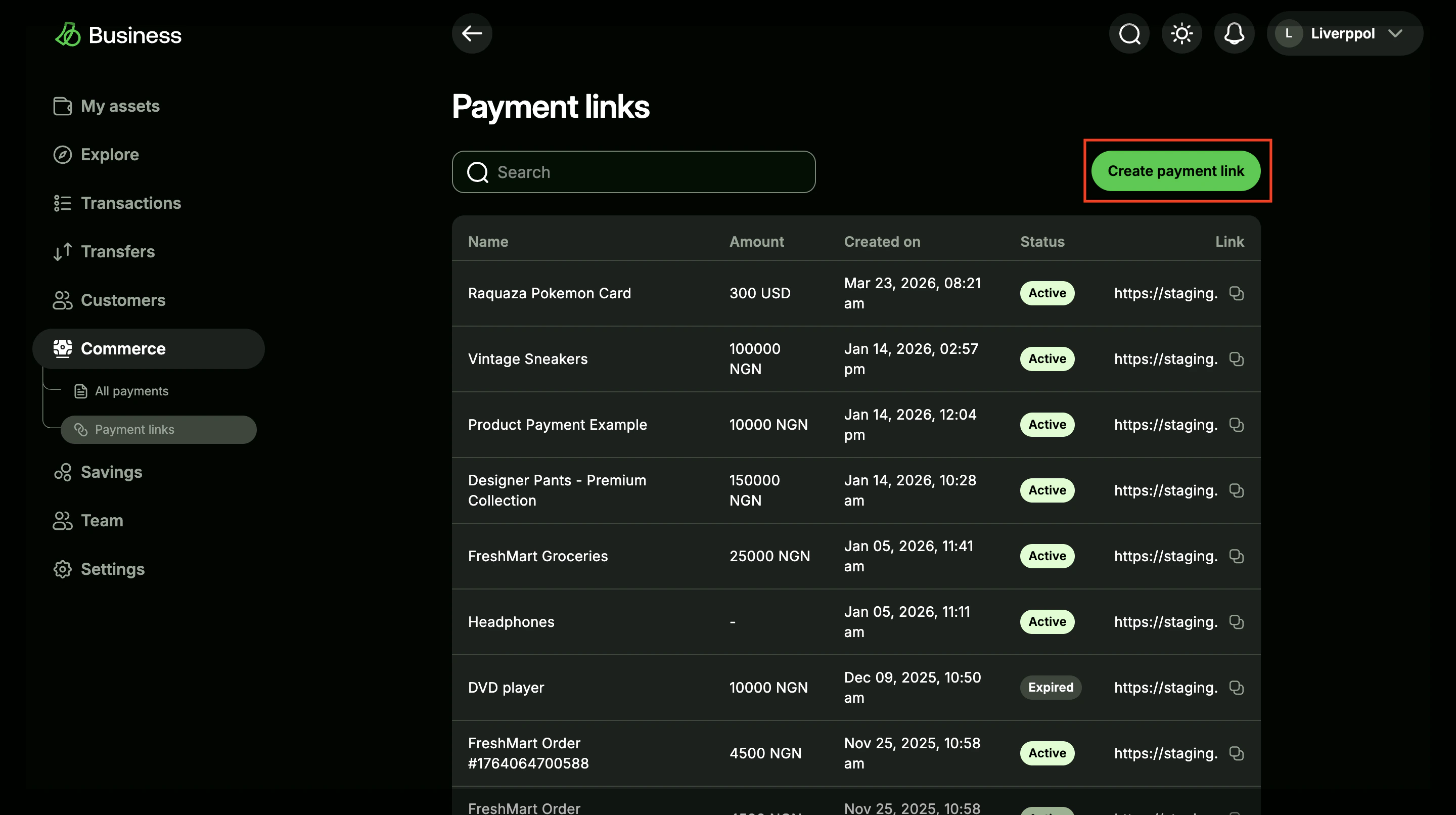Navigate to All payments under Commerce

click(131, 390)
